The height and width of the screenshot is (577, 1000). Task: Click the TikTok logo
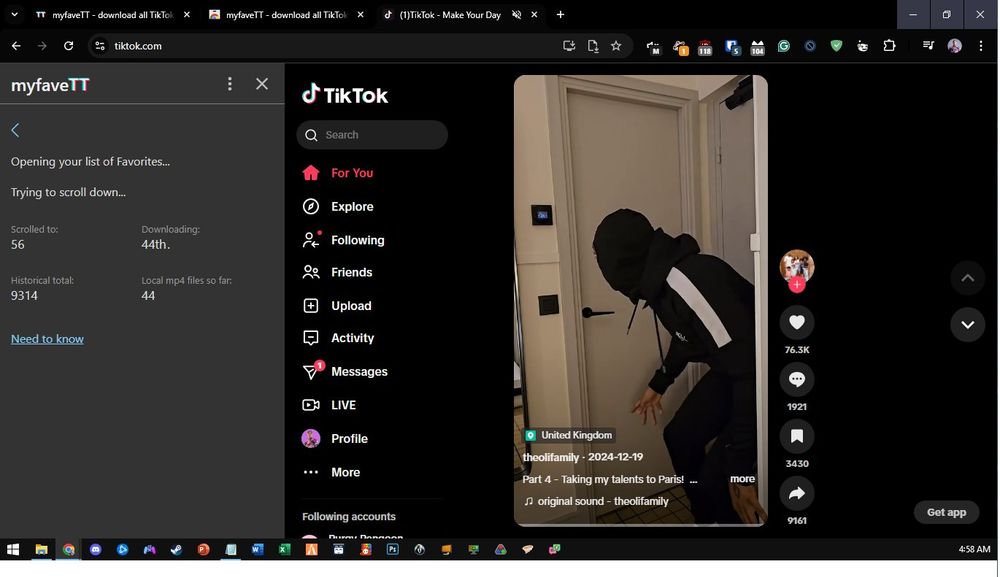(345, 94)
